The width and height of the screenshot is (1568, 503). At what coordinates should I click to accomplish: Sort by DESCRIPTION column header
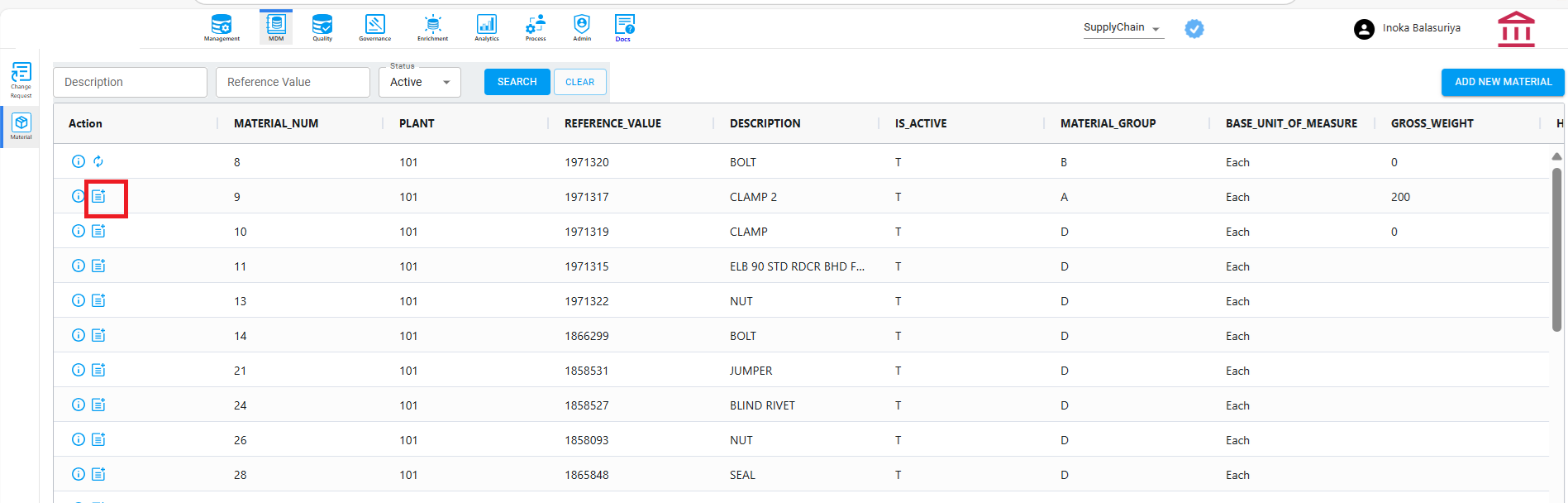(765, 123)
